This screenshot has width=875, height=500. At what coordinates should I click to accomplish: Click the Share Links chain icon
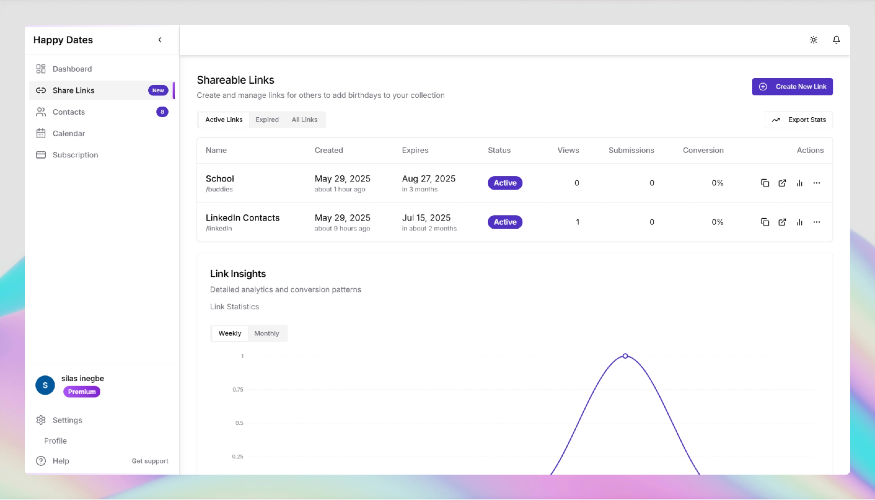(x=41, y=90)
